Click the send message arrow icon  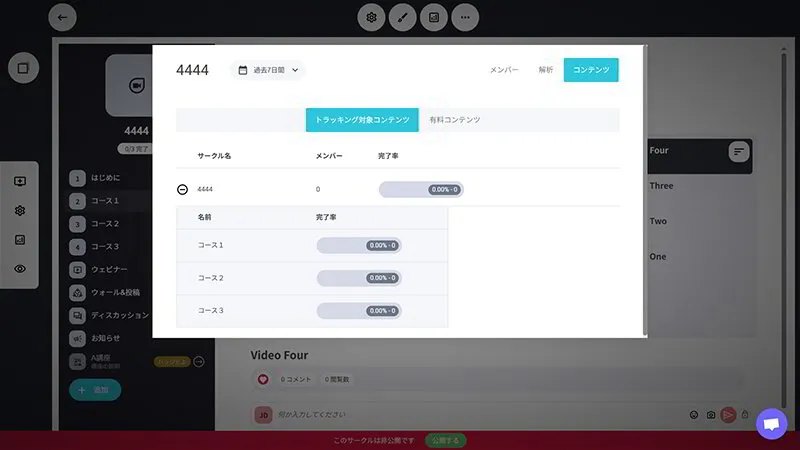728,414
